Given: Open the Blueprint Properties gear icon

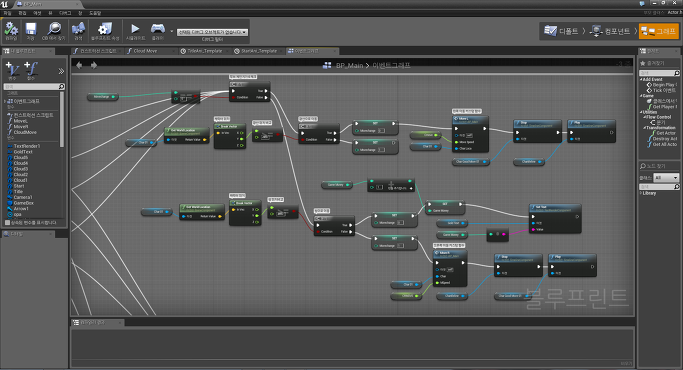Looking at the screenshot, I should [x=105, y=29].
